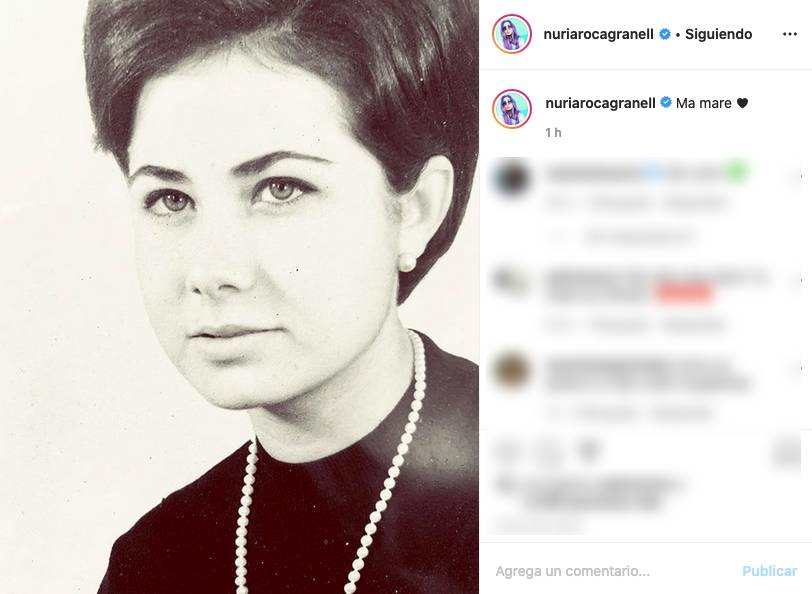Click the Agrega un comentario input field

(600, 570)
